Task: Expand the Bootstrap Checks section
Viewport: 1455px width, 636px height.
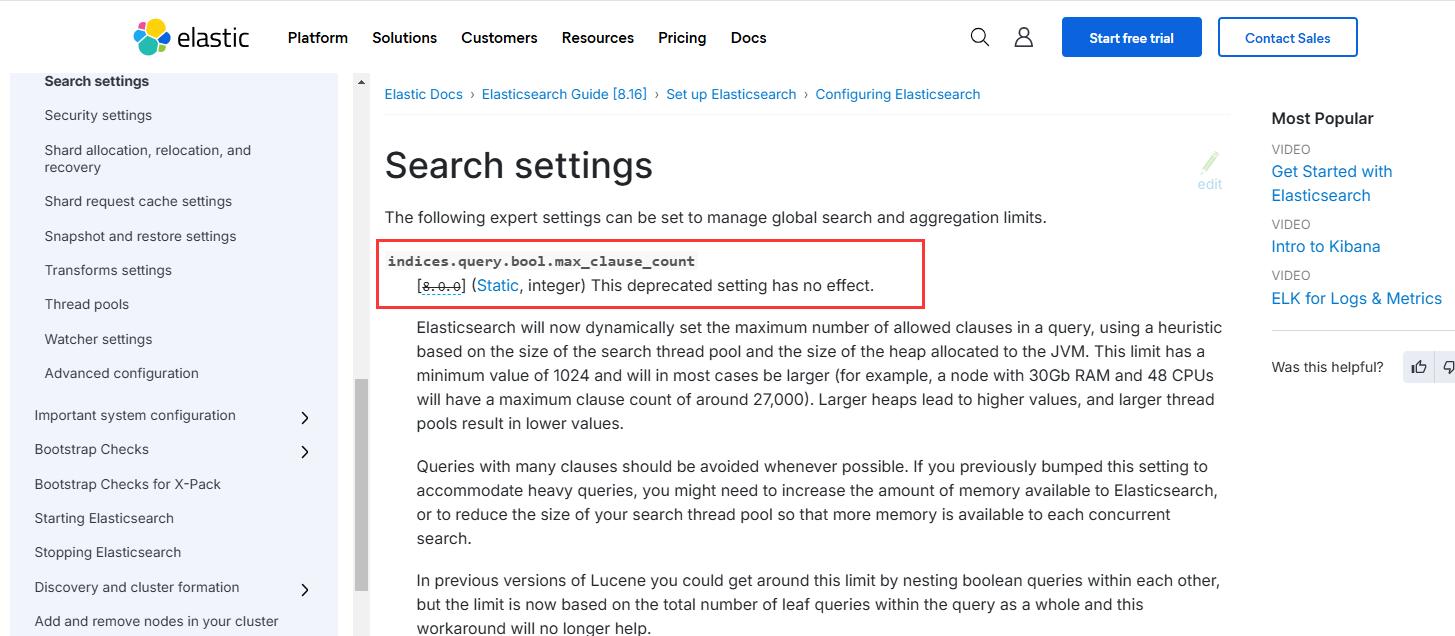Action: [x=305, y=452]
